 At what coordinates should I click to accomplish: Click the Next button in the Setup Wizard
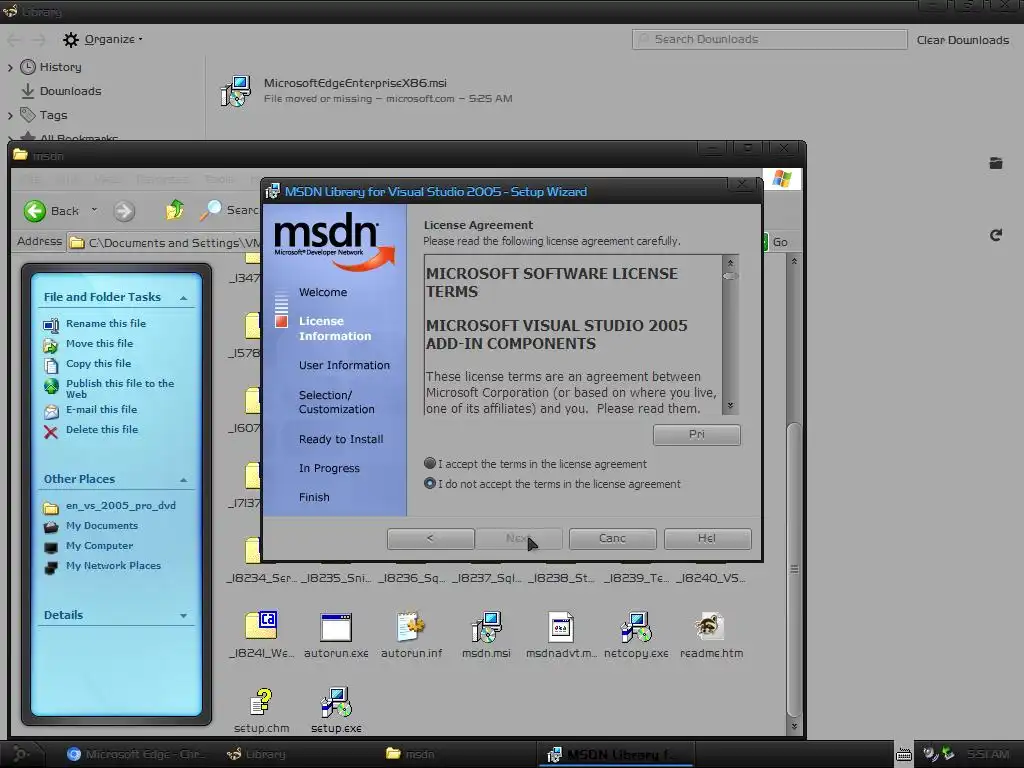click(x=519, y=539)
